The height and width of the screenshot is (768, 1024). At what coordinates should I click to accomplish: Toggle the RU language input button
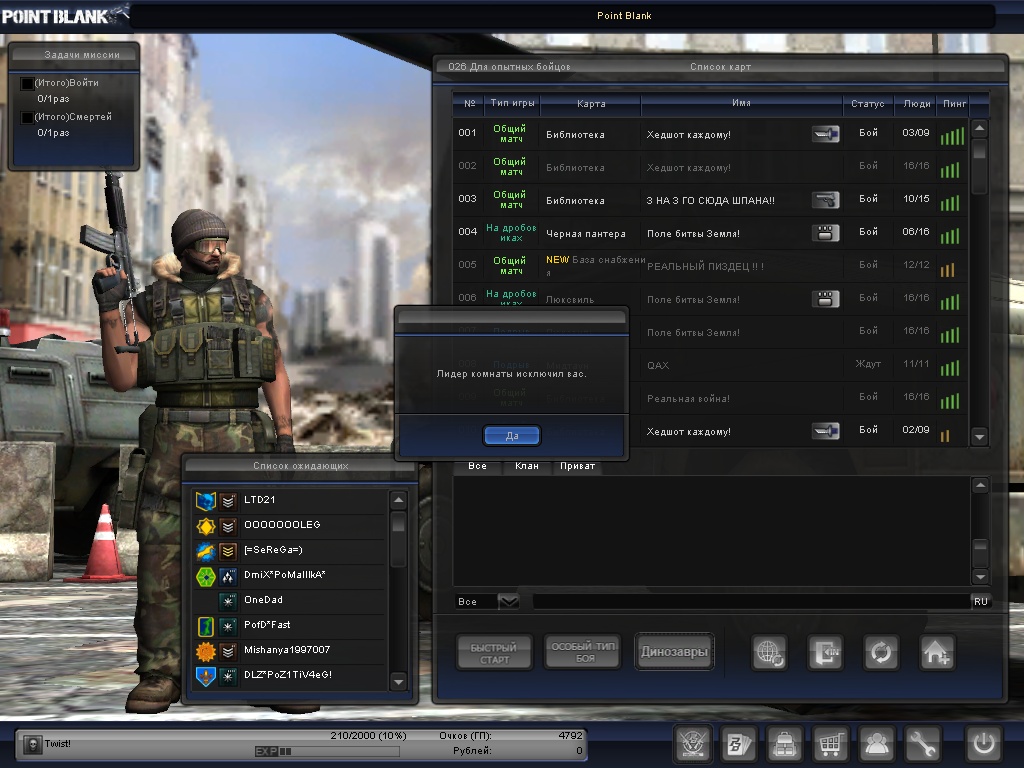980,601
